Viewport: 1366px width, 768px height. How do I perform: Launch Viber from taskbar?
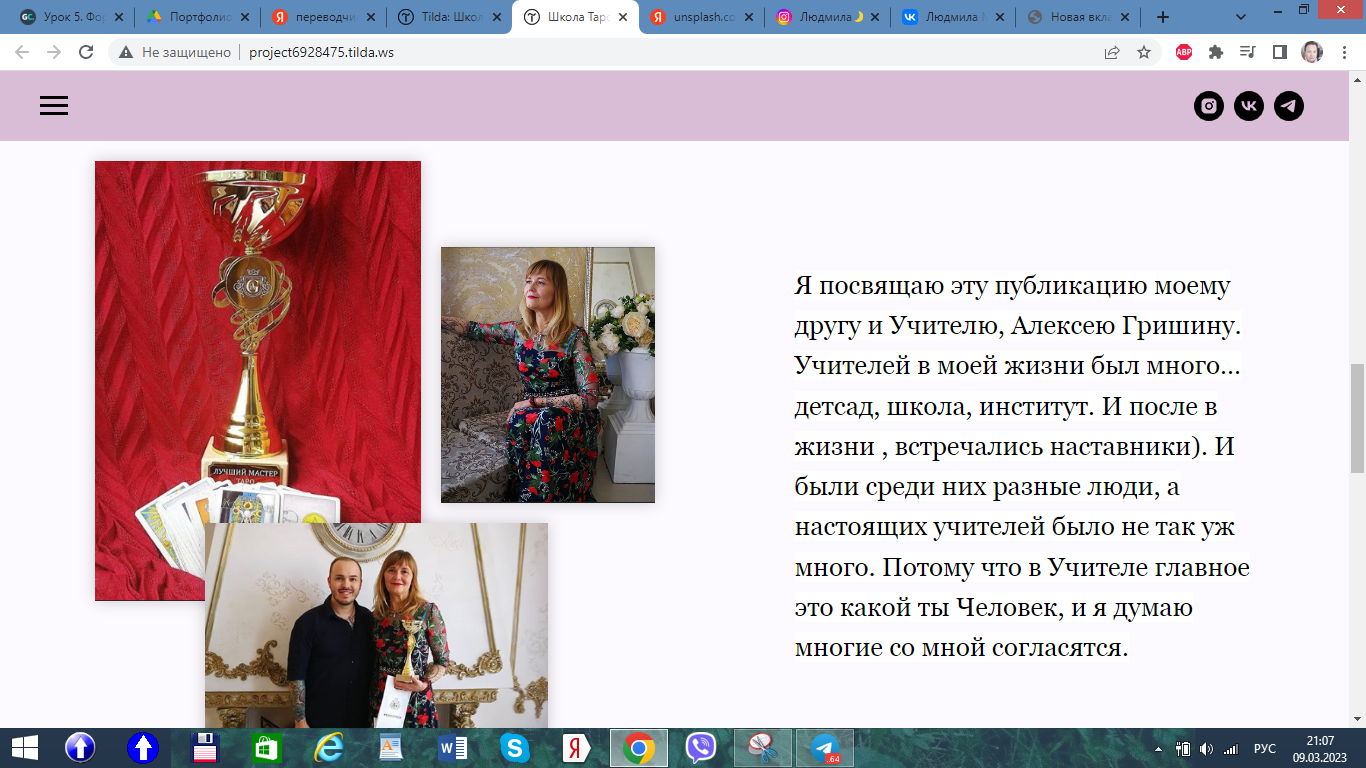tap(701, 748)
